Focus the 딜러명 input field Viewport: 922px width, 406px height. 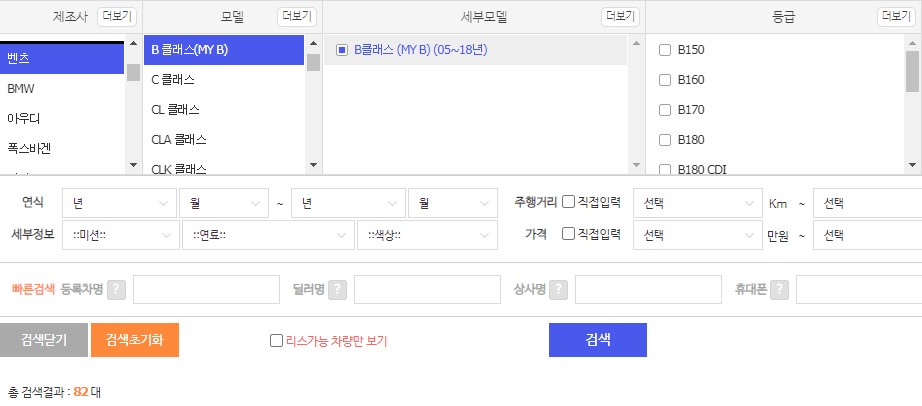click(x=427, y=289)
